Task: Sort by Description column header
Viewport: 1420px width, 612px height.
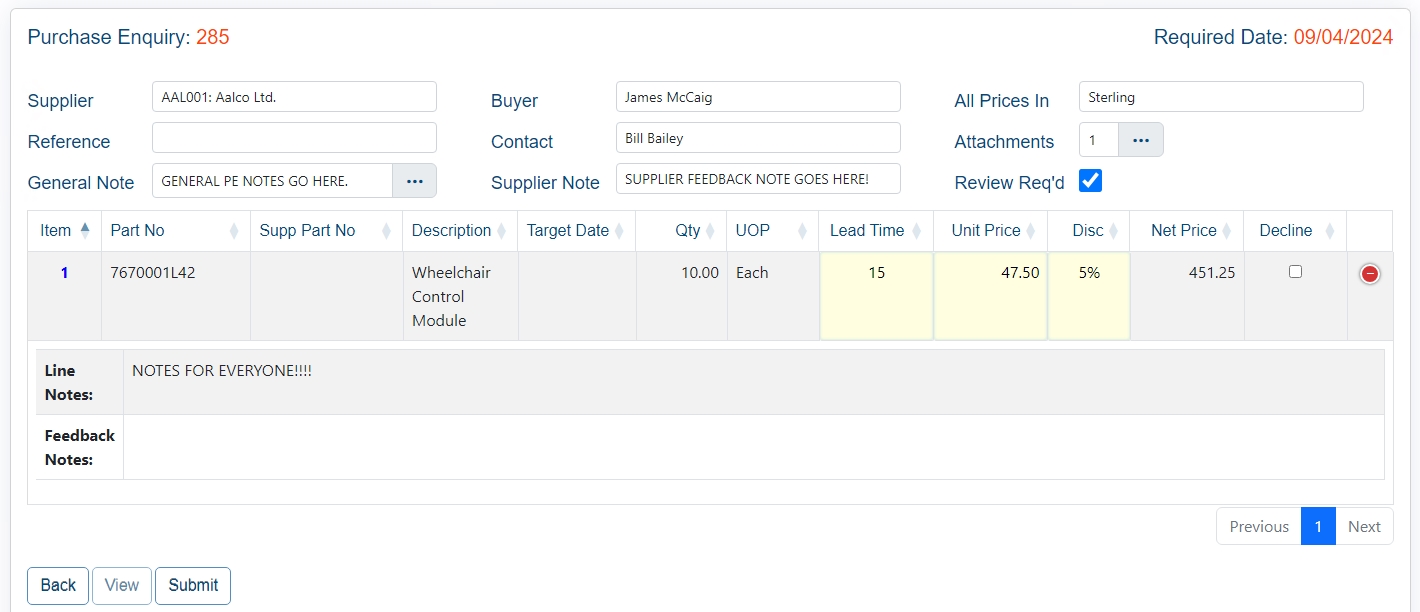Action: tap(451, 231)
